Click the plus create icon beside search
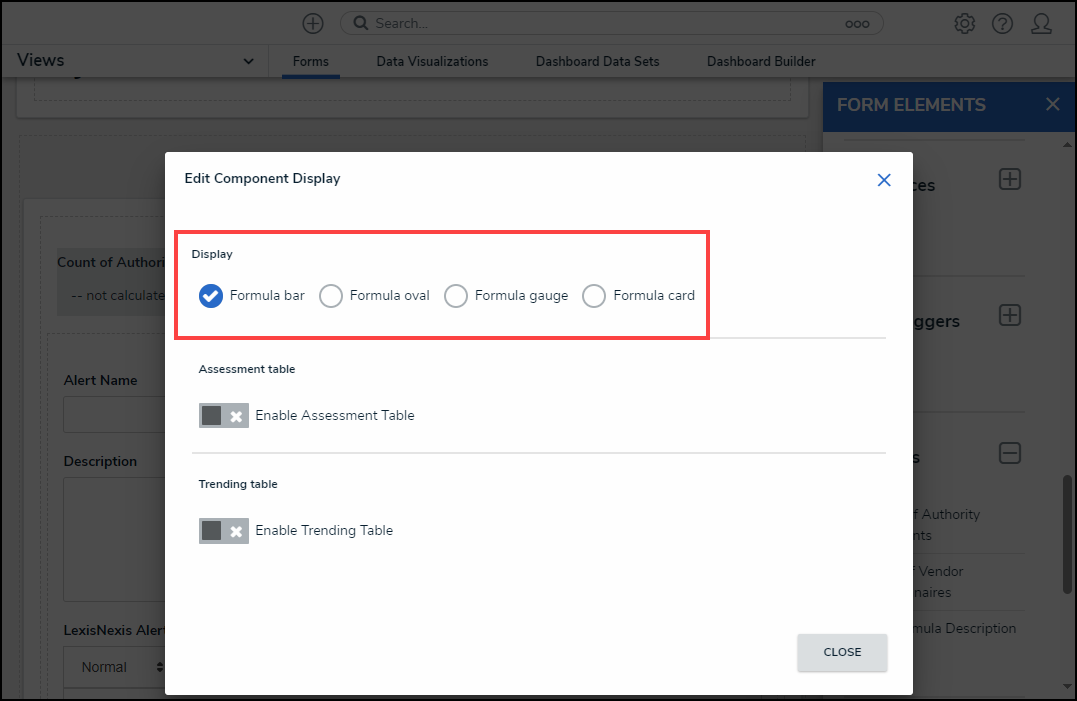The image size is (1077, 701). pyautogui.click(x=313, y=23)
